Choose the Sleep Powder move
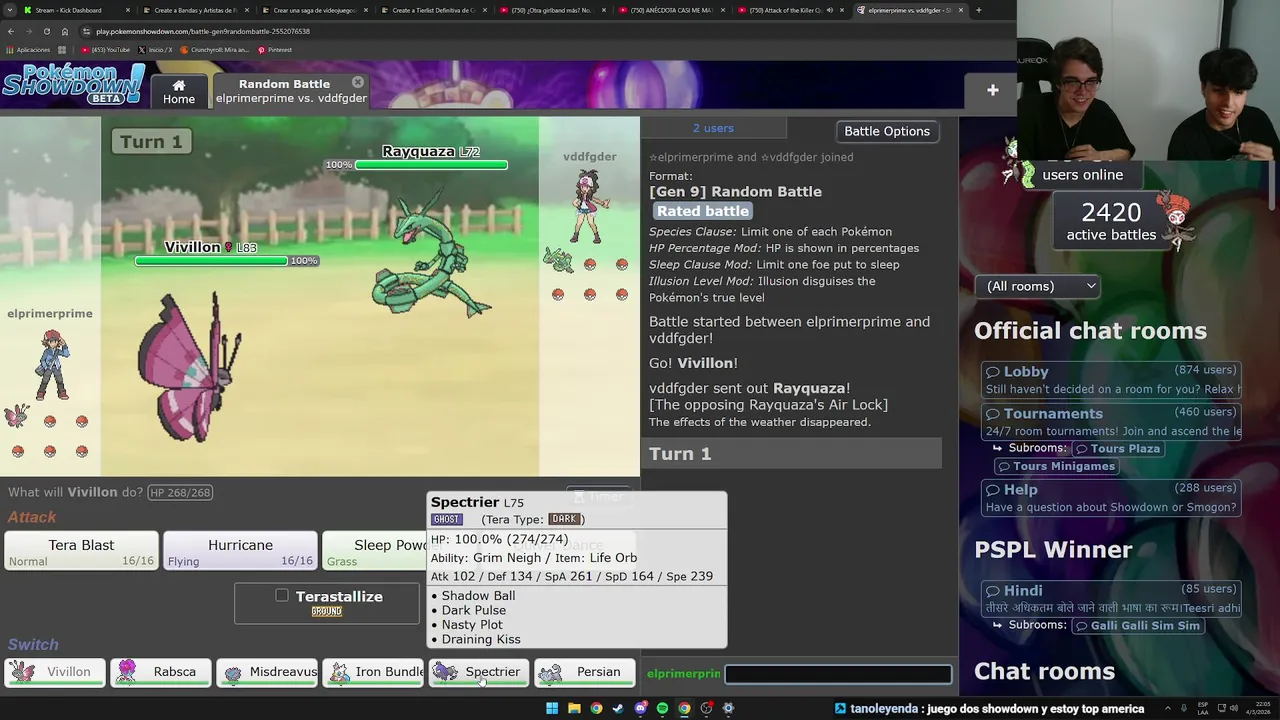Image resolution: width=1280 pixels, height=720 pixels. [375, 551]
